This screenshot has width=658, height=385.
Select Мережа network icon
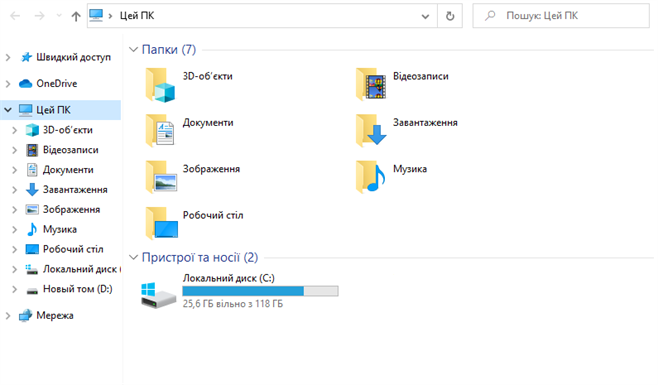click(26, 315)
